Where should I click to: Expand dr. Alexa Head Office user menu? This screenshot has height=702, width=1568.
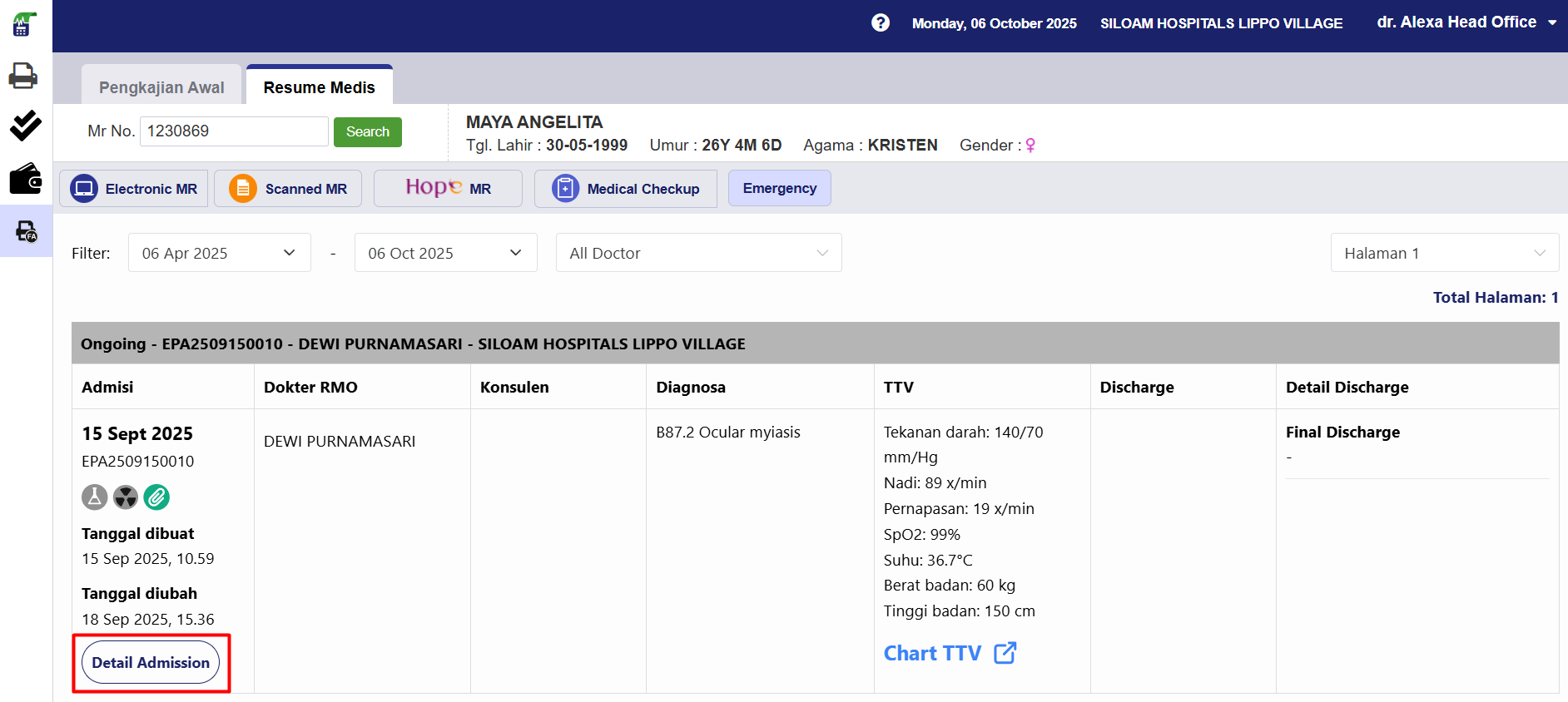(x=1466, y=22)
